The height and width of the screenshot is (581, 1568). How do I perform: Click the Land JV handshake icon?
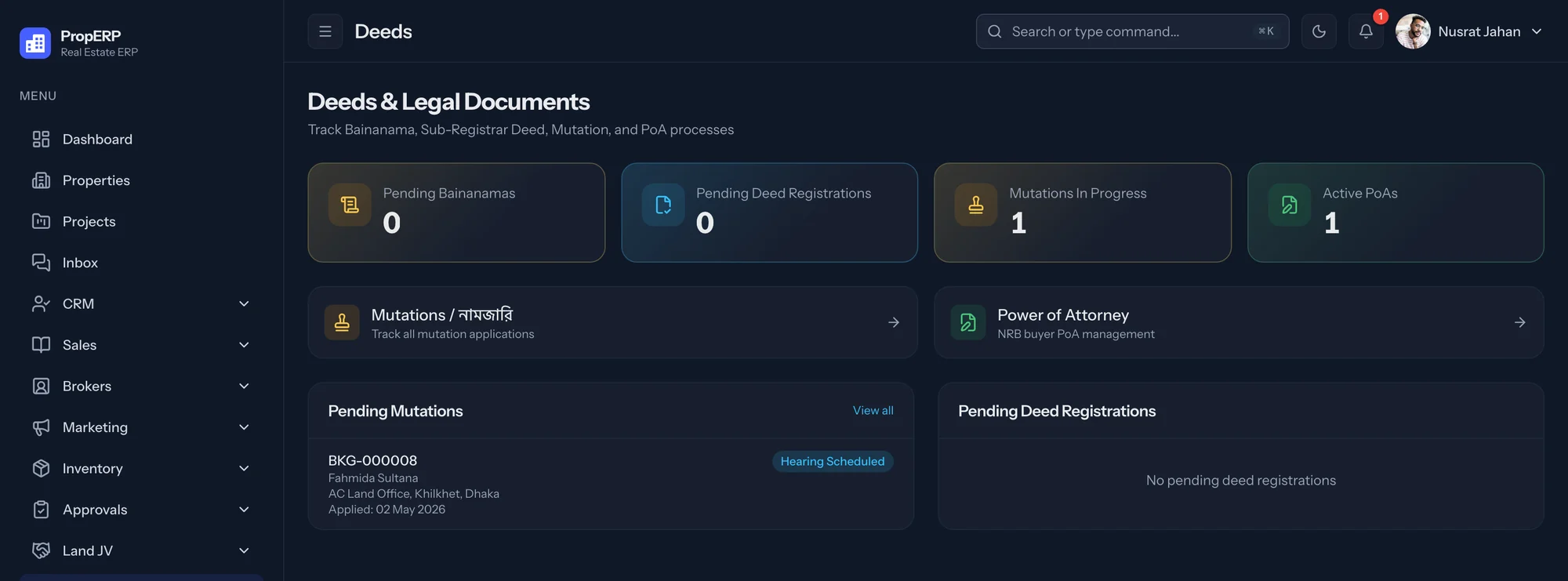pos(41,550)
